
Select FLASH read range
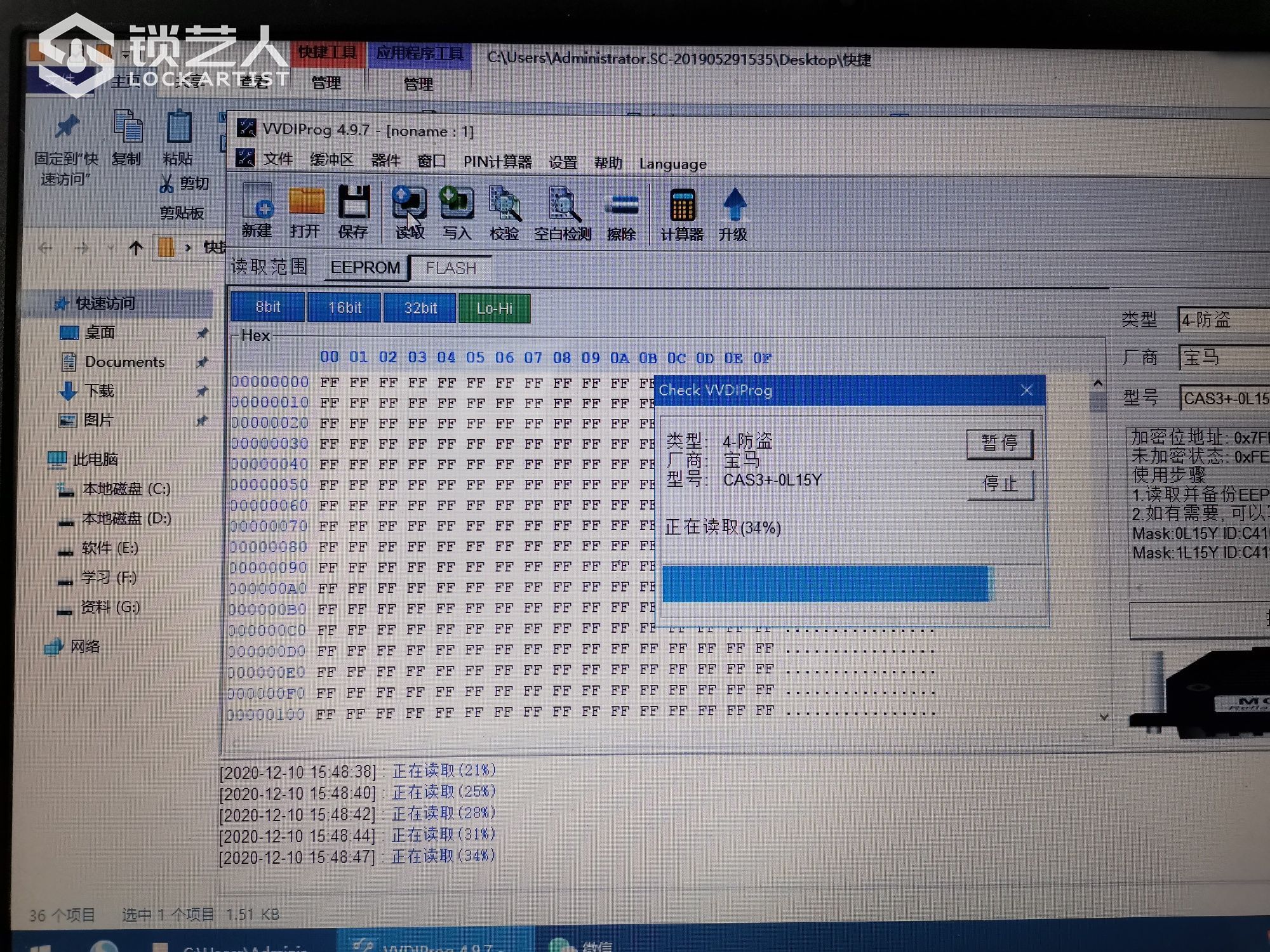coord(451,268)
